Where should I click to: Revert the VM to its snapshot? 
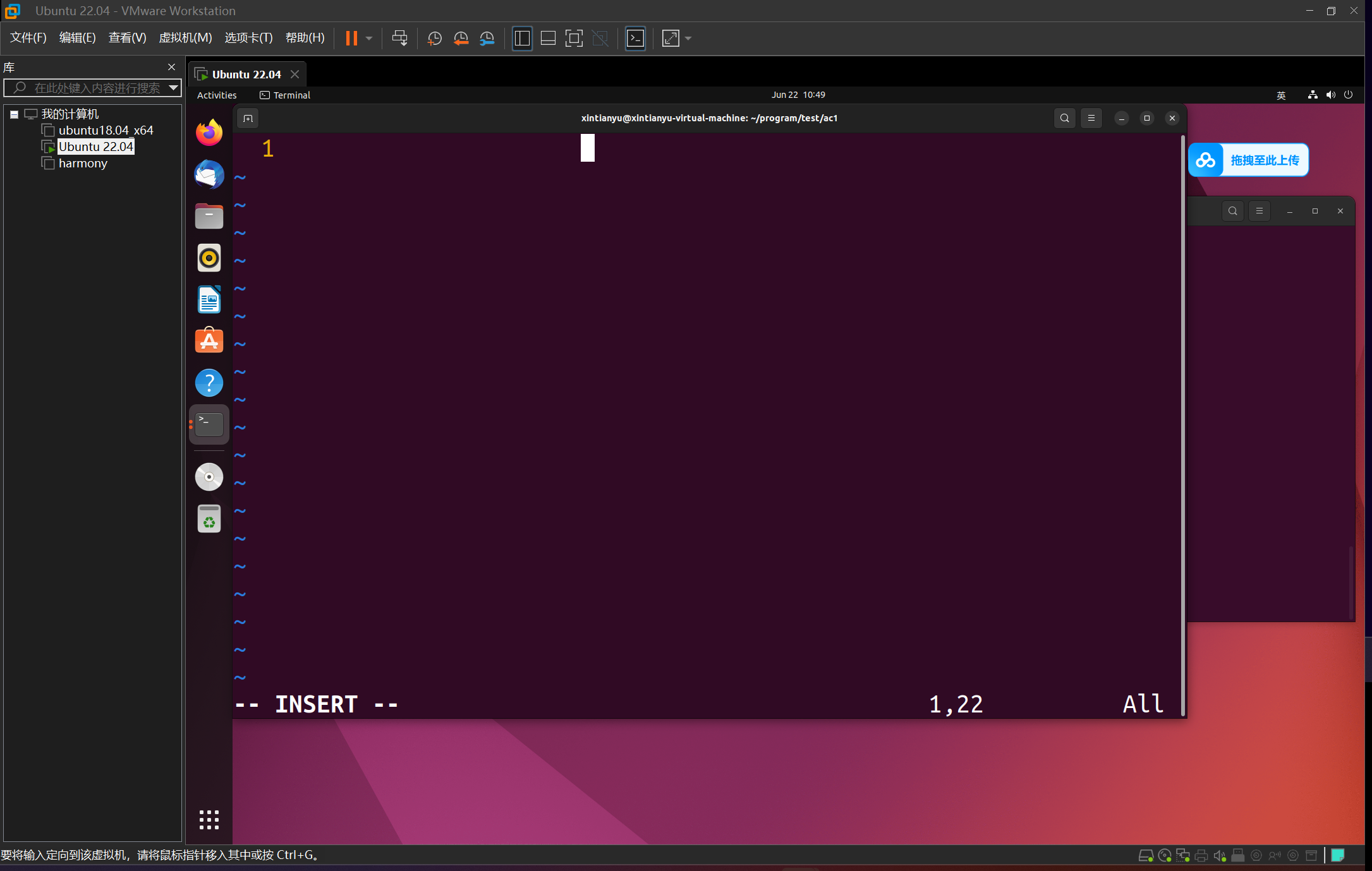[461, 38]
